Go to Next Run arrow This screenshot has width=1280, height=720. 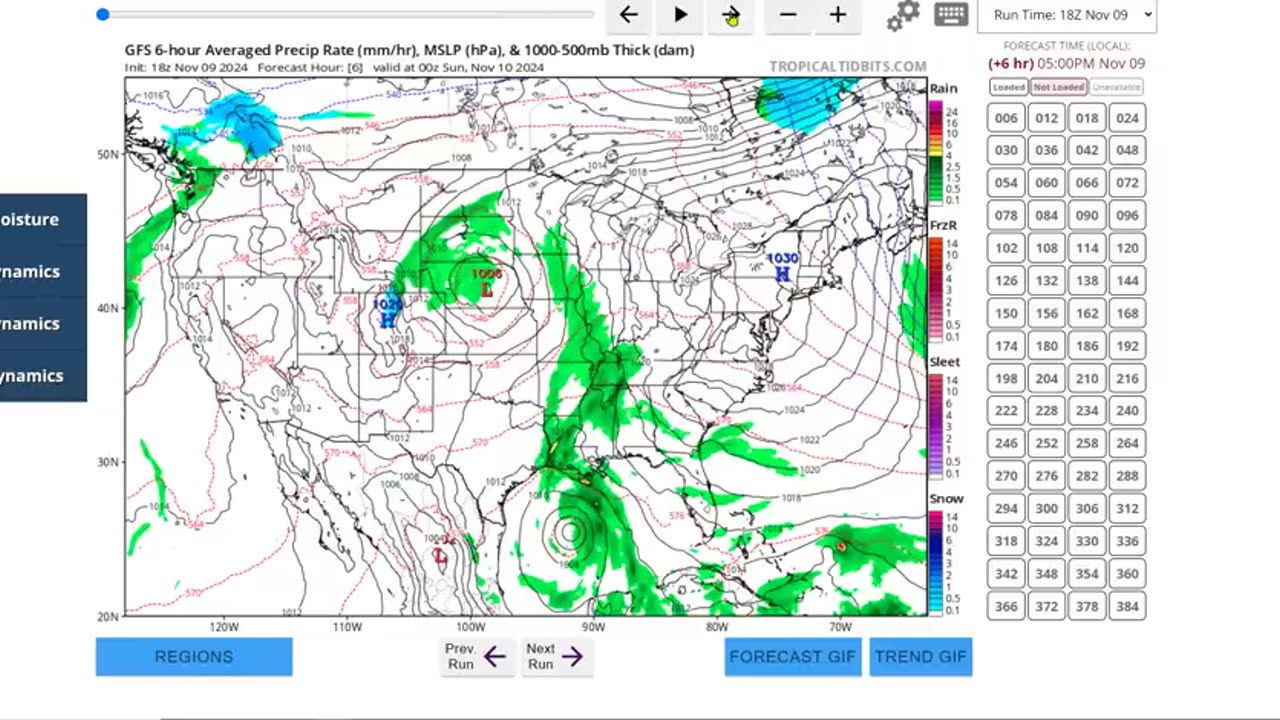pos(556,657)
